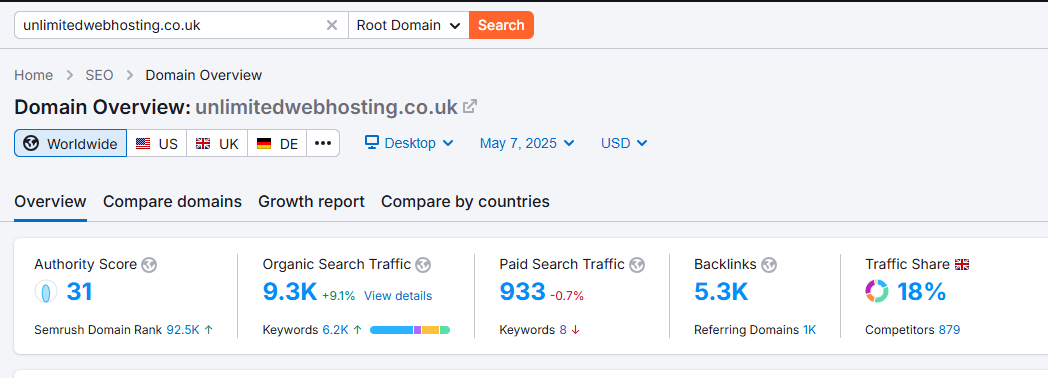This screenshot has height=378, width=1048.
Task: Click the +9.1% organic traffic change
Action: click(338, 296)
